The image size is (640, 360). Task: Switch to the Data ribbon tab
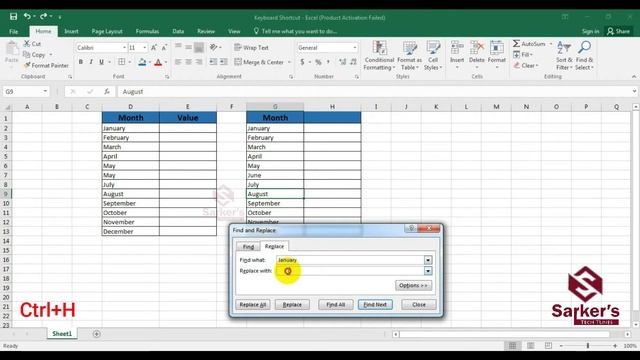click(x=178, y=31)
